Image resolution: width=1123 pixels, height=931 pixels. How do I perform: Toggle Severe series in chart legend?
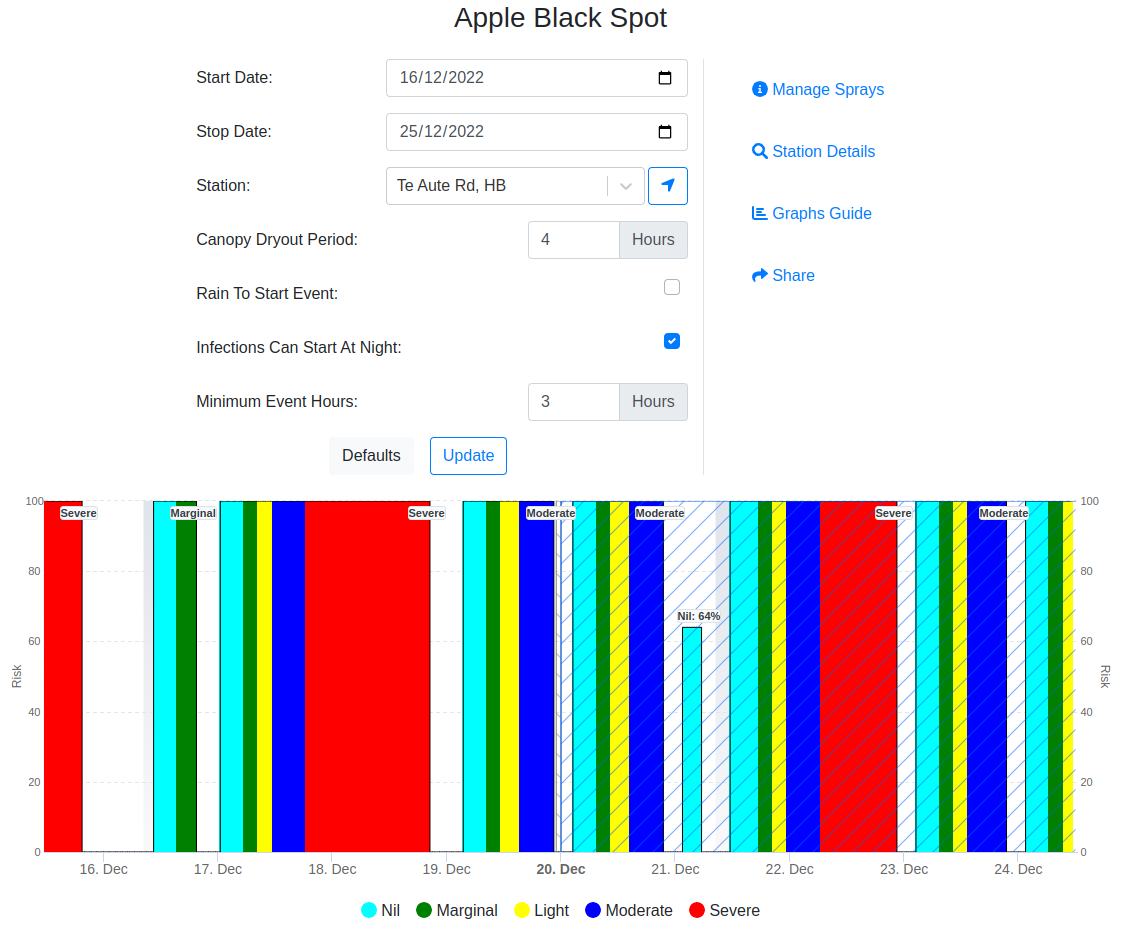click(724, 910)
